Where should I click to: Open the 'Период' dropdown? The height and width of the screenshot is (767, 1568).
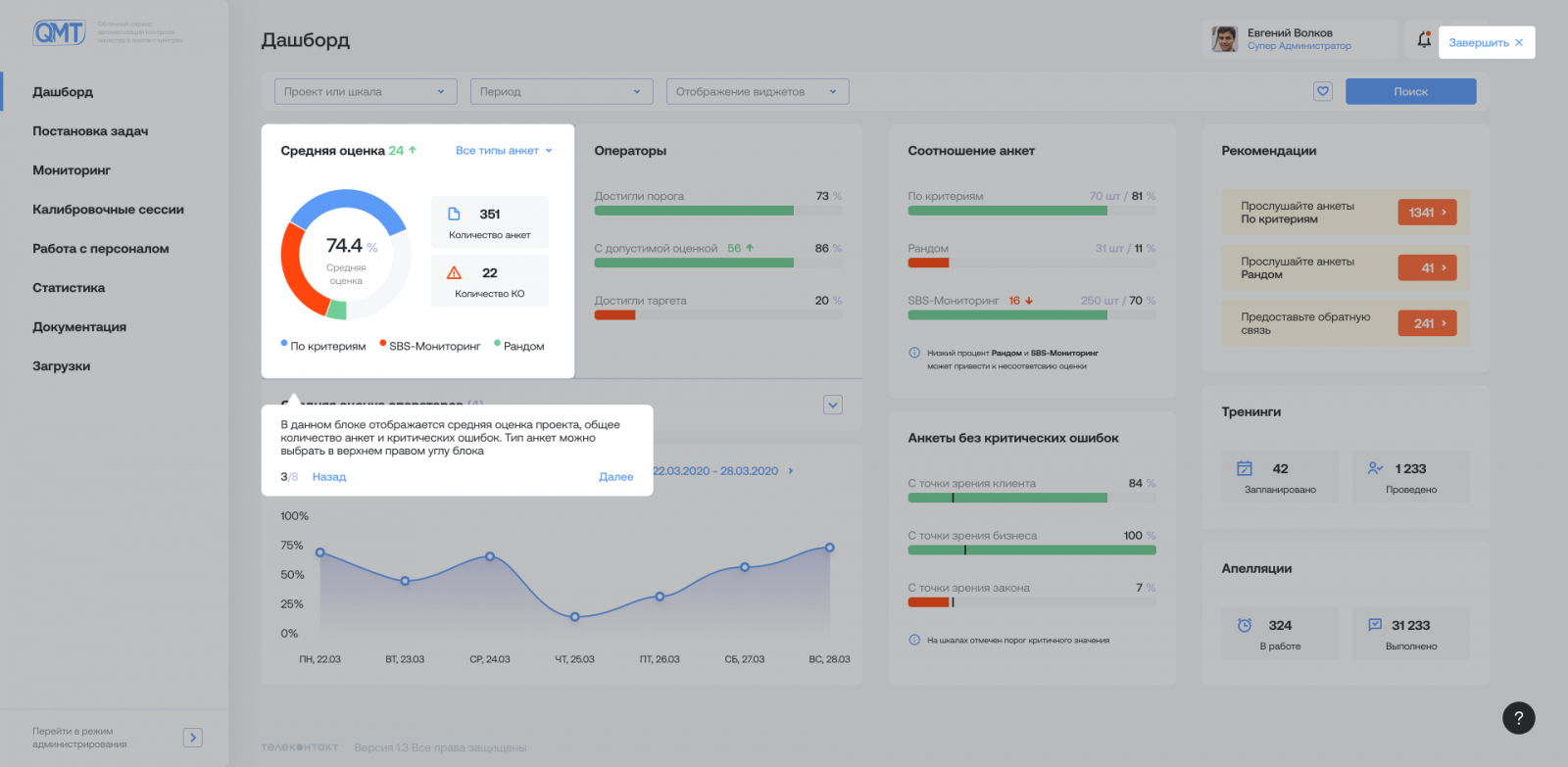(561, 92)
